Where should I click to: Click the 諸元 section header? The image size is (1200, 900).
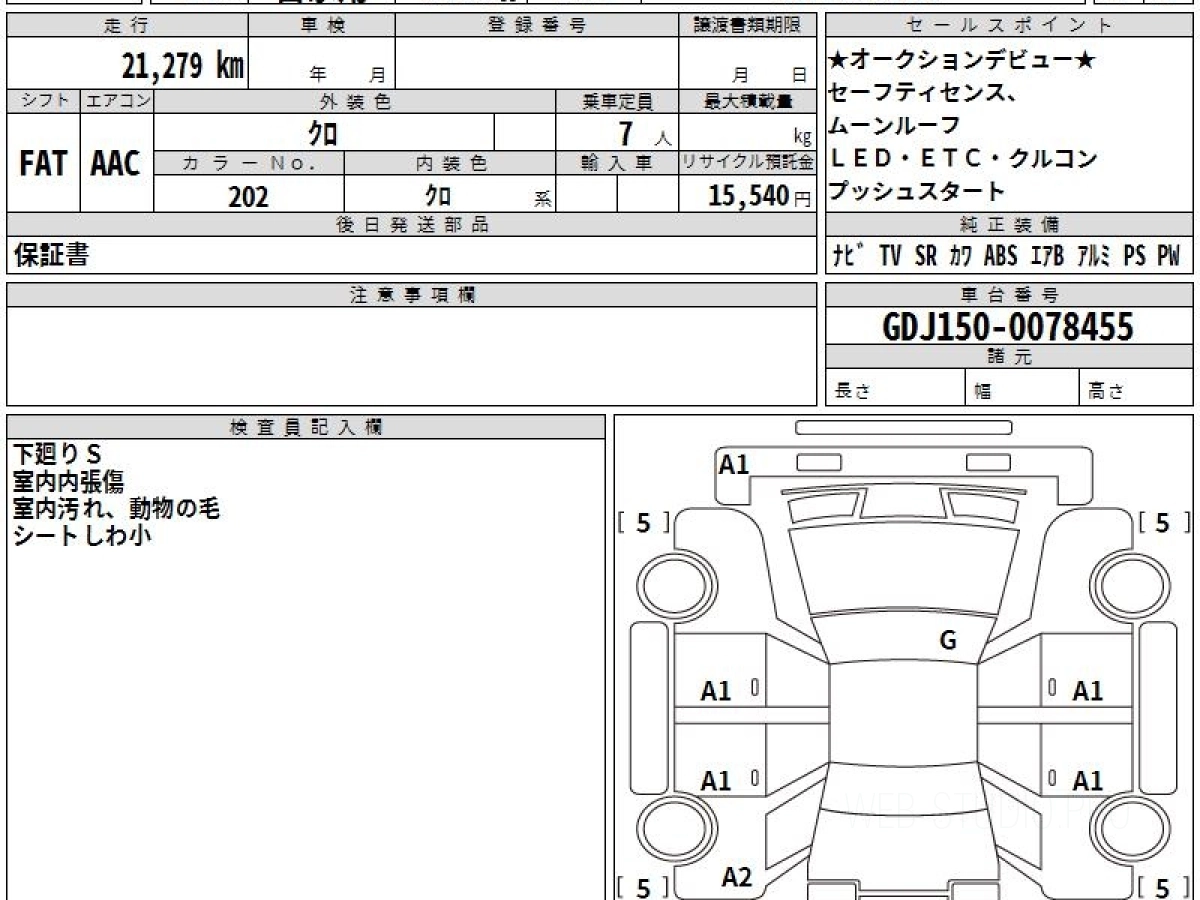coord(1008,357)
